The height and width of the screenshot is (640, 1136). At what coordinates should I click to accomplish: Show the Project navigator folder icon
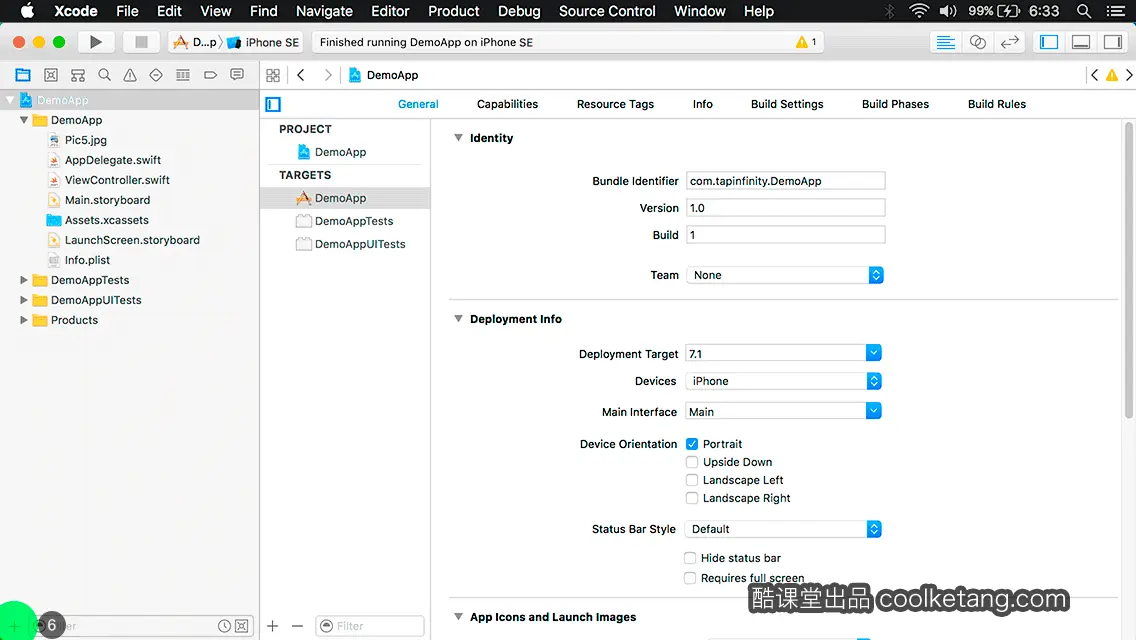coord(23,75)
